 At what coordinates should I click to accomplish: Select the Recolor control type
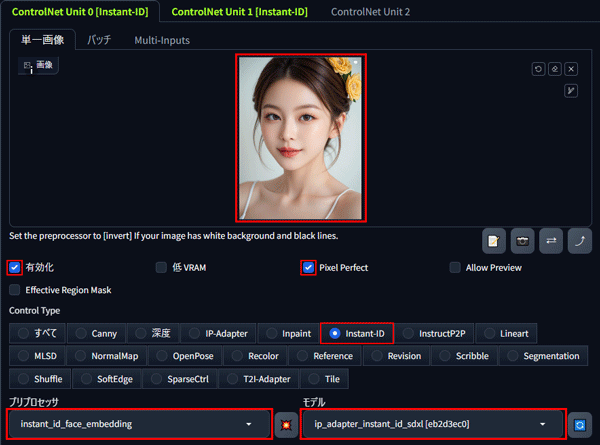pos(255,356)
